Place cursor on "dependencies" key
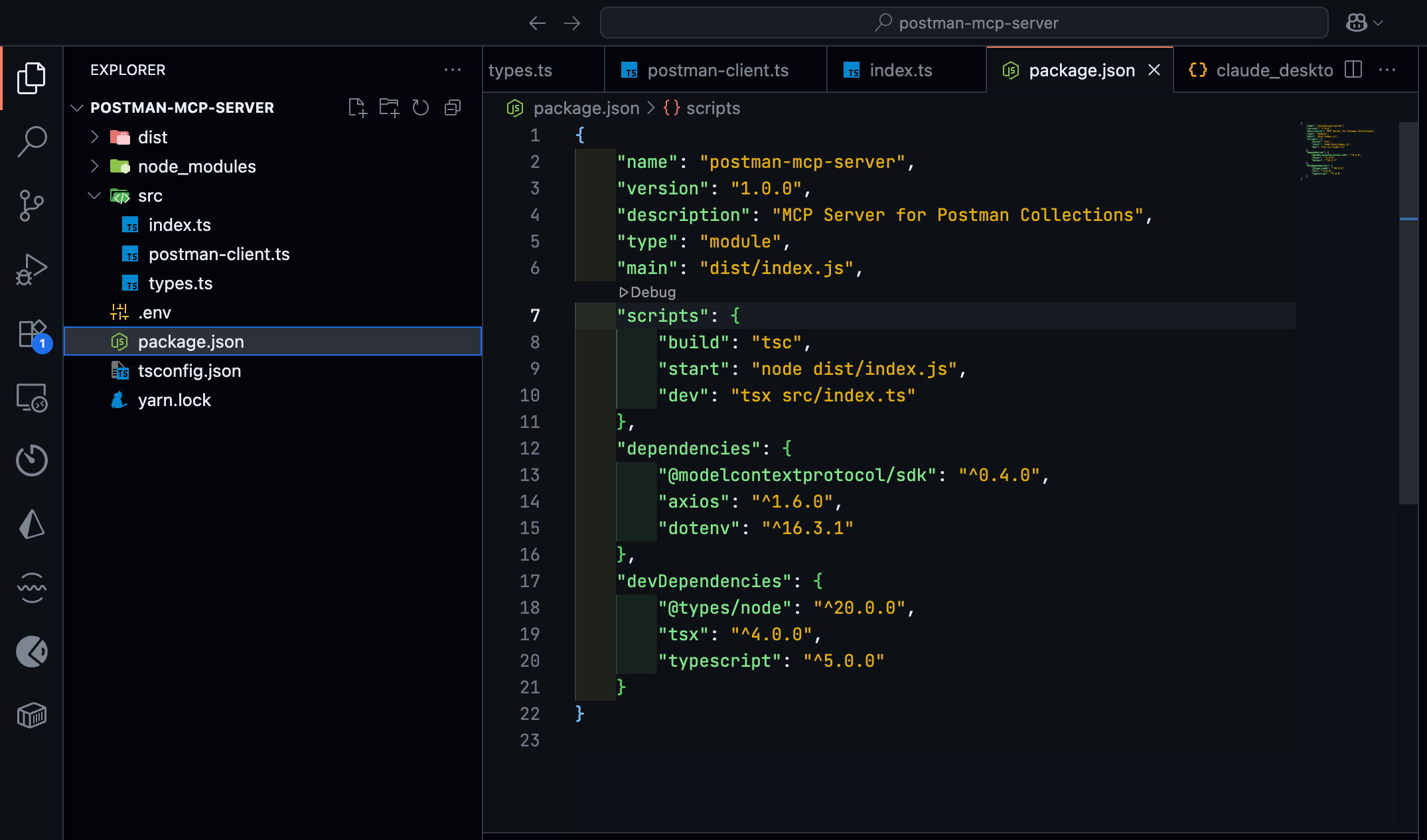Image resolution: width=1427 pixels, height=840 pixels. click(688, 449)
